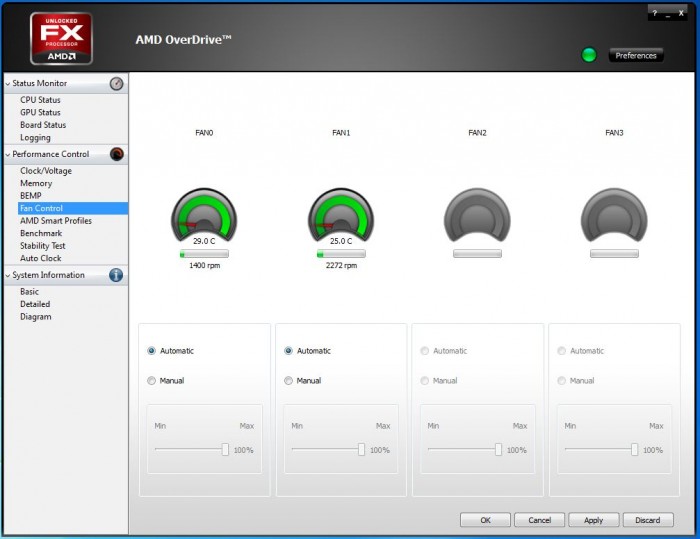The height and width of the screenshot is (539, 700).
Task: Click the 2272 rpm reading
Action: point(342,265)
